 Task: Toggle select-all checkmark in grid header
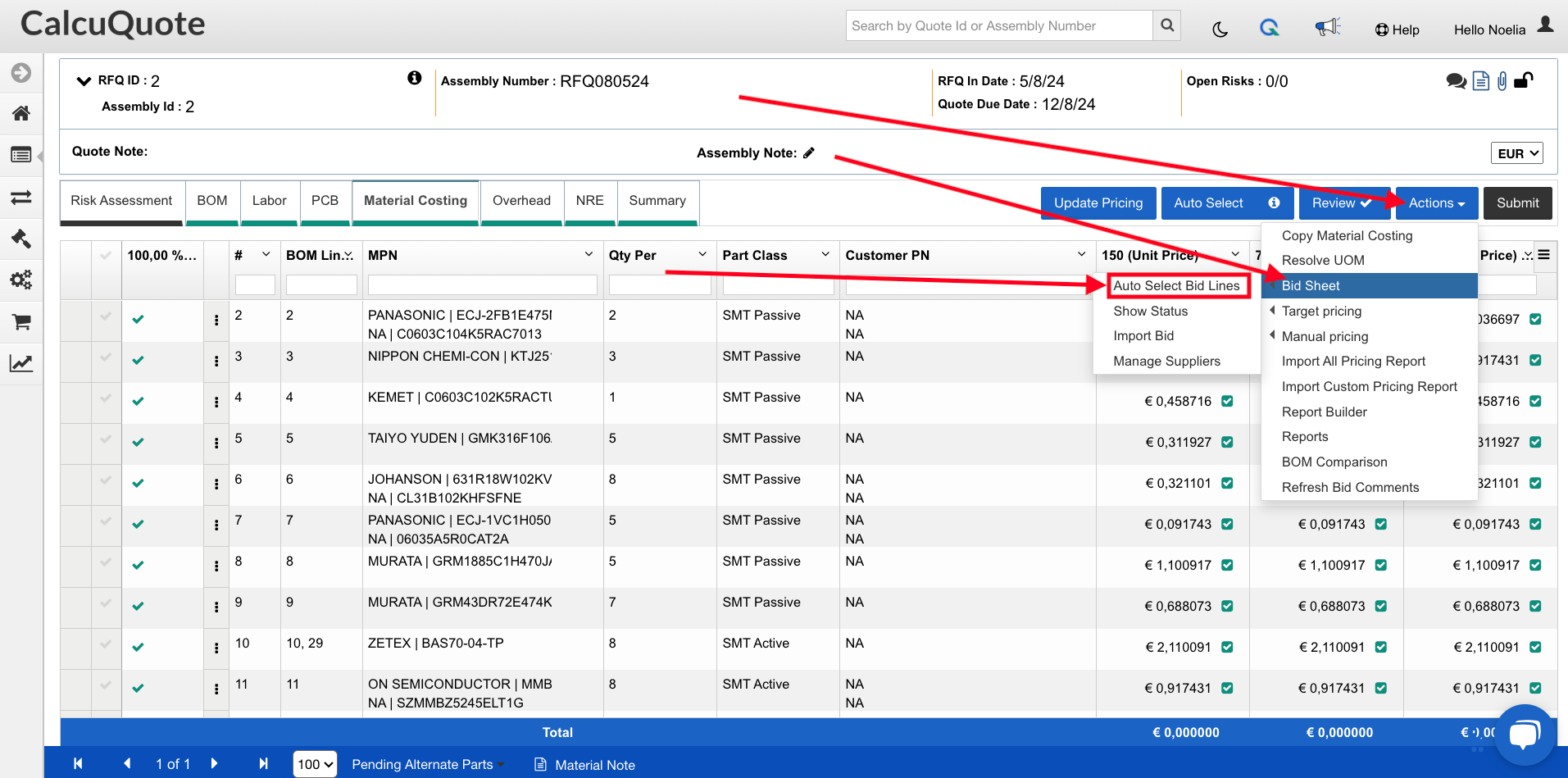click(x=106, y=255)
